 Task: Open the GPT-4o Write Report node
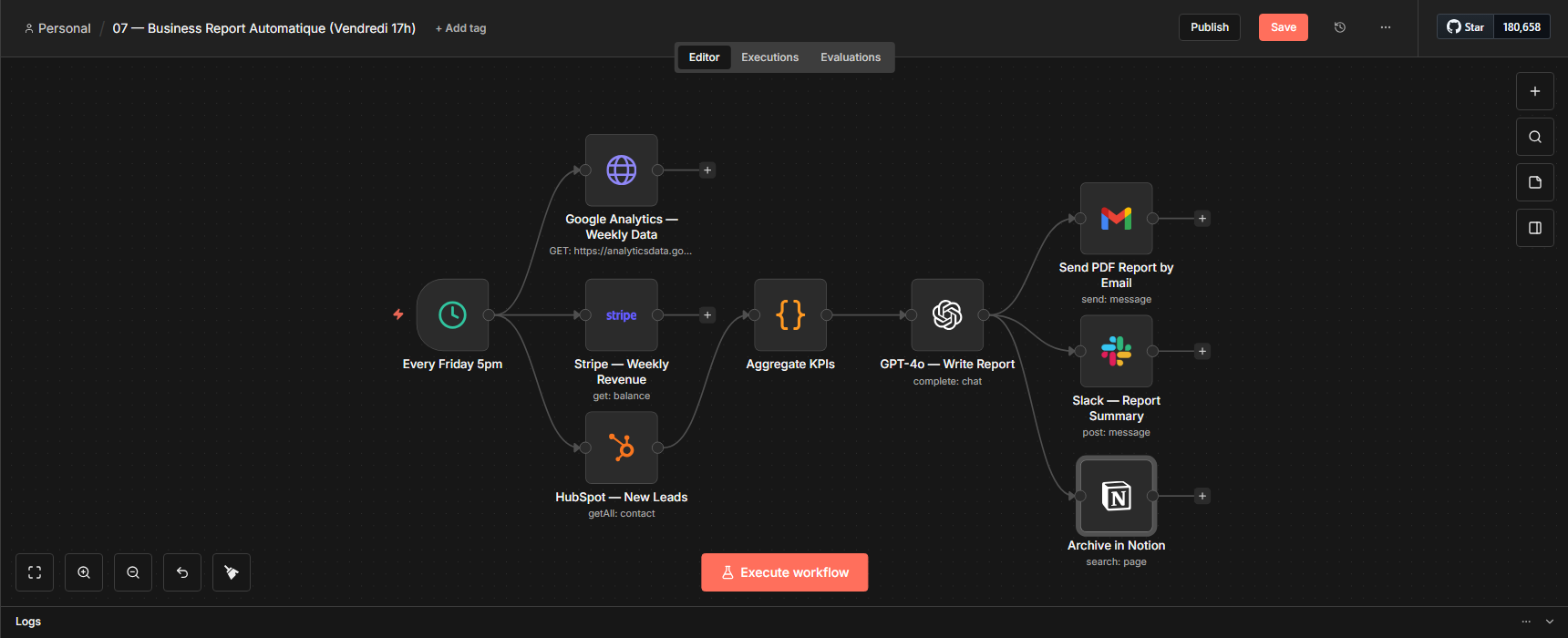pos(947,314)
